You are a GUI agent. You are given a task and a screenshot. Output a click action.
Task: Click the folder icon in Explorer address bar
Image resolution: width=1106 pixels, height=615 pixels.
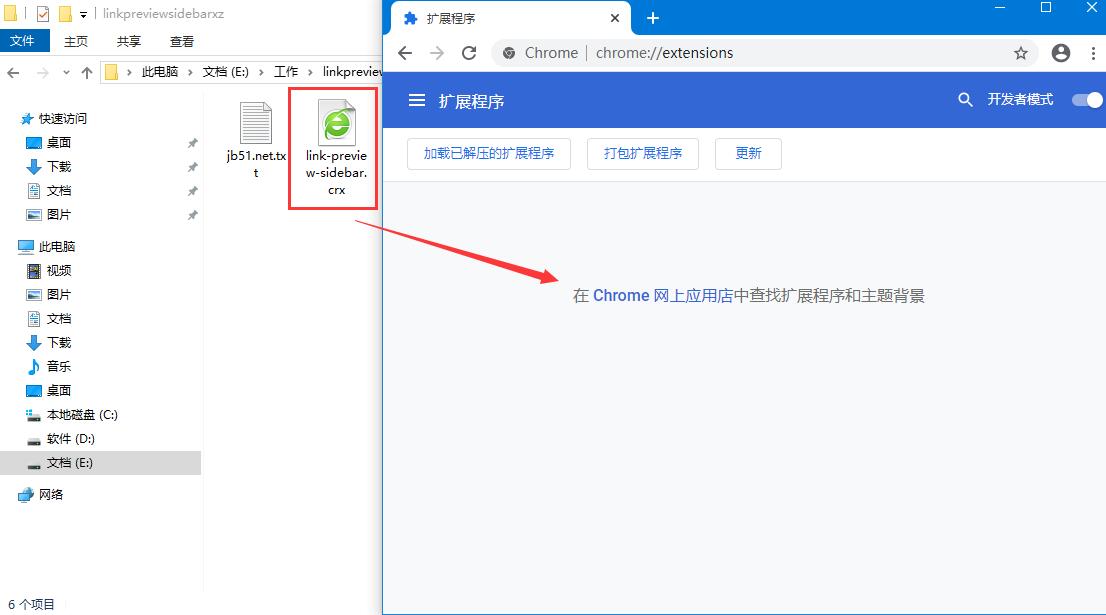(111, 72)
